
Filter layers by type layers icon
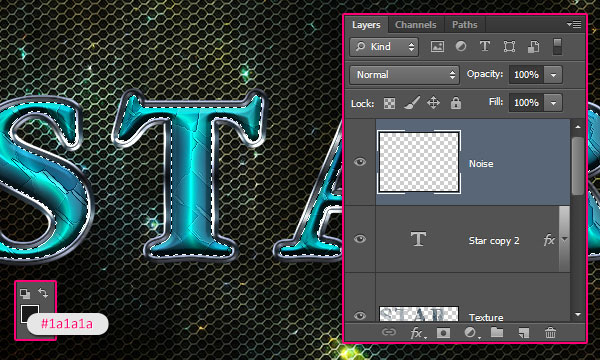point(485,47)
